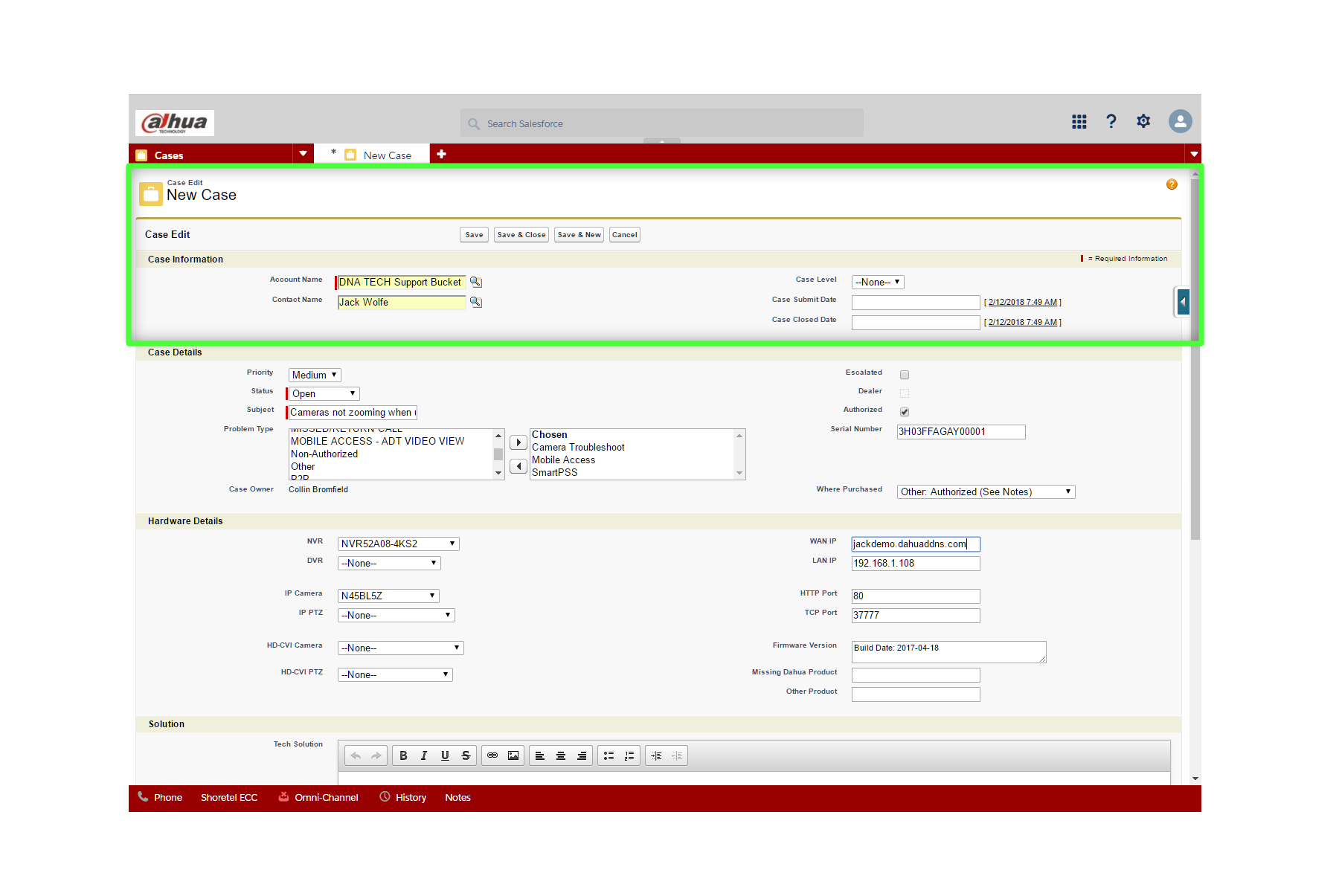Align text left
The image size is (1339, 896).
click(540, 755)
